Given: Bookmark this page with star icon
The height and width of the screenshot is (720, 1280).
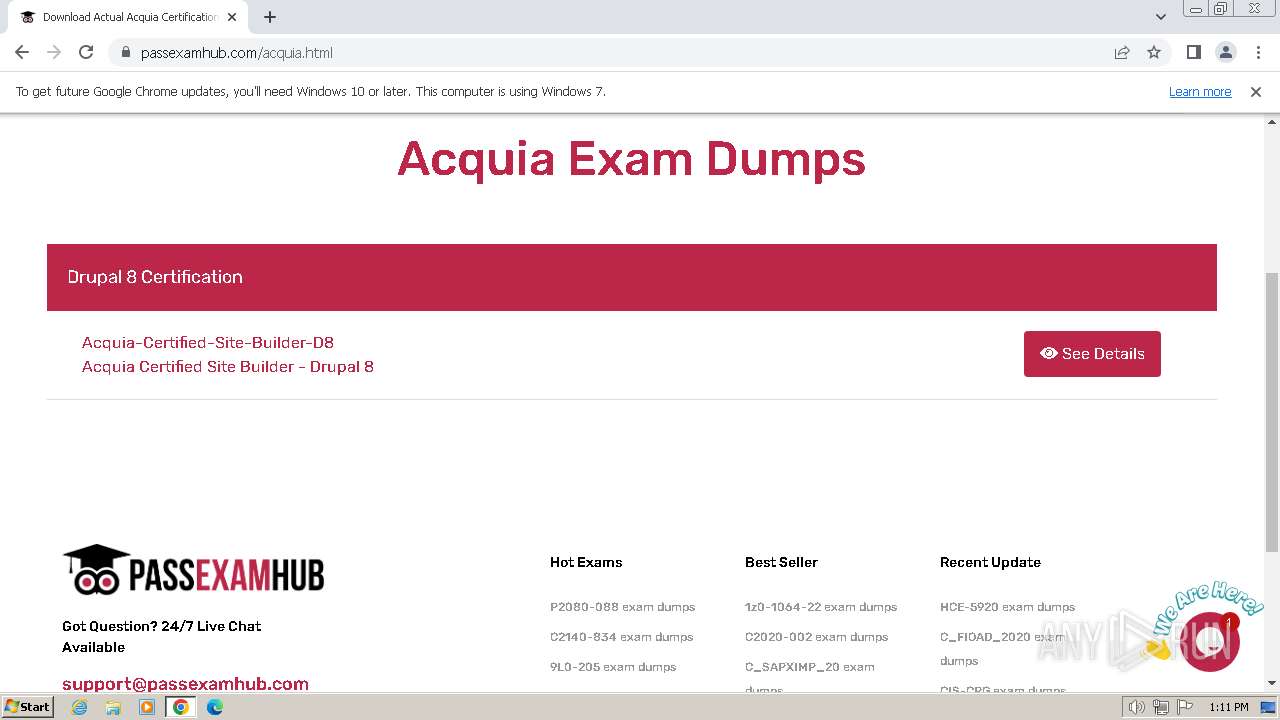Looking at the screenshot, I should (1154, 52).
